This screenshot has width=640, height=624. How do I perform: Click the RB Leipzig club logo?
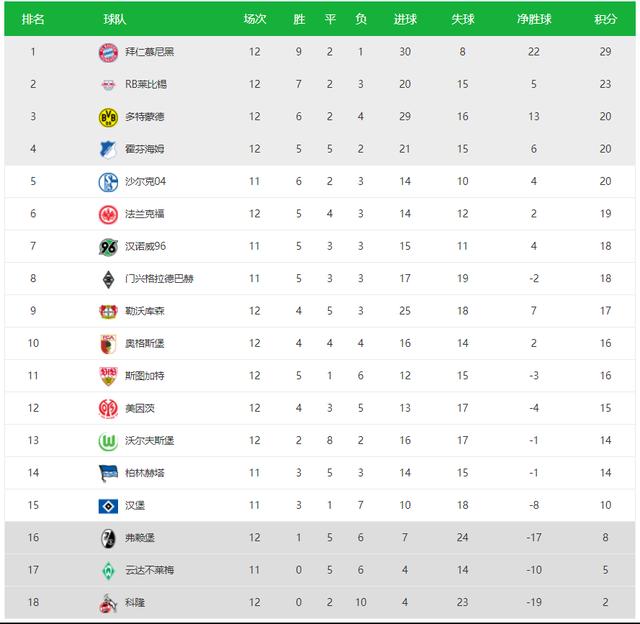pyautogui.click(x=108, y=84)
